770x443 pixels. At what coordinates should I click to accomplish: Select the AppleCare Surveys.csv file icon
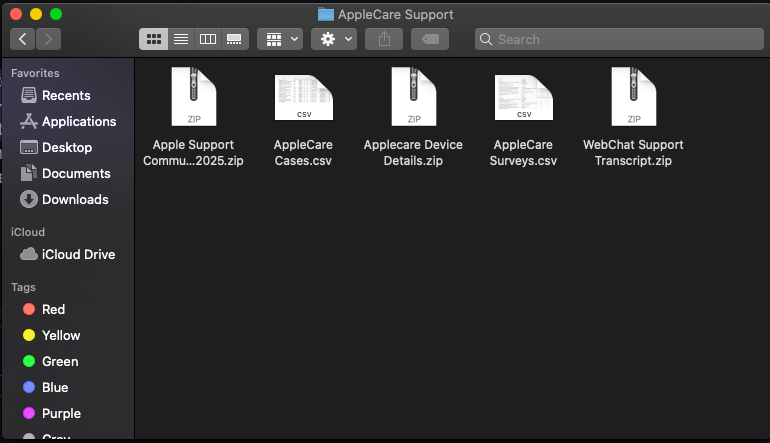523,98
